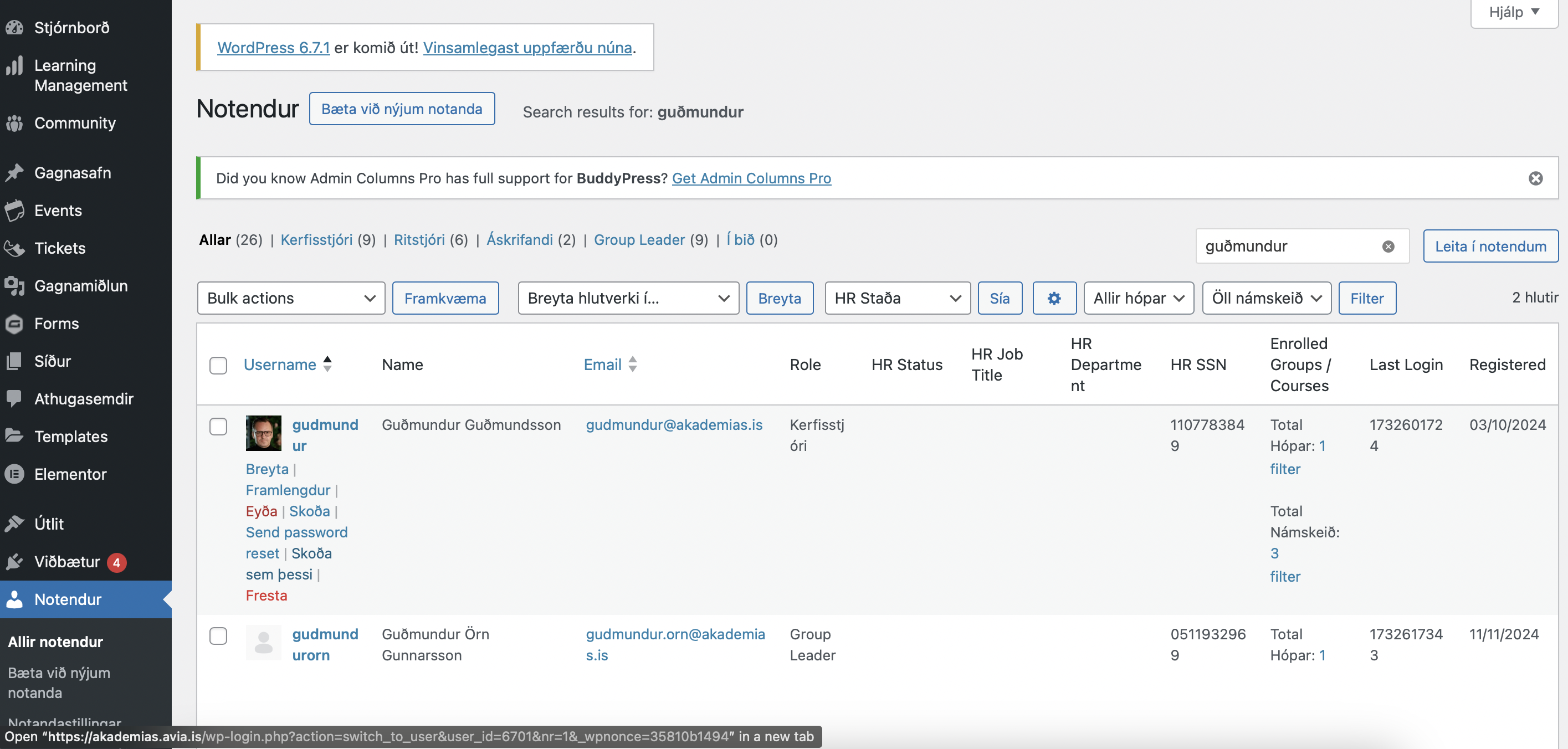The width and height of the screenshot is (1568, 749).
Task: Click the gear settings icon button
Action: click(1054, 298)
